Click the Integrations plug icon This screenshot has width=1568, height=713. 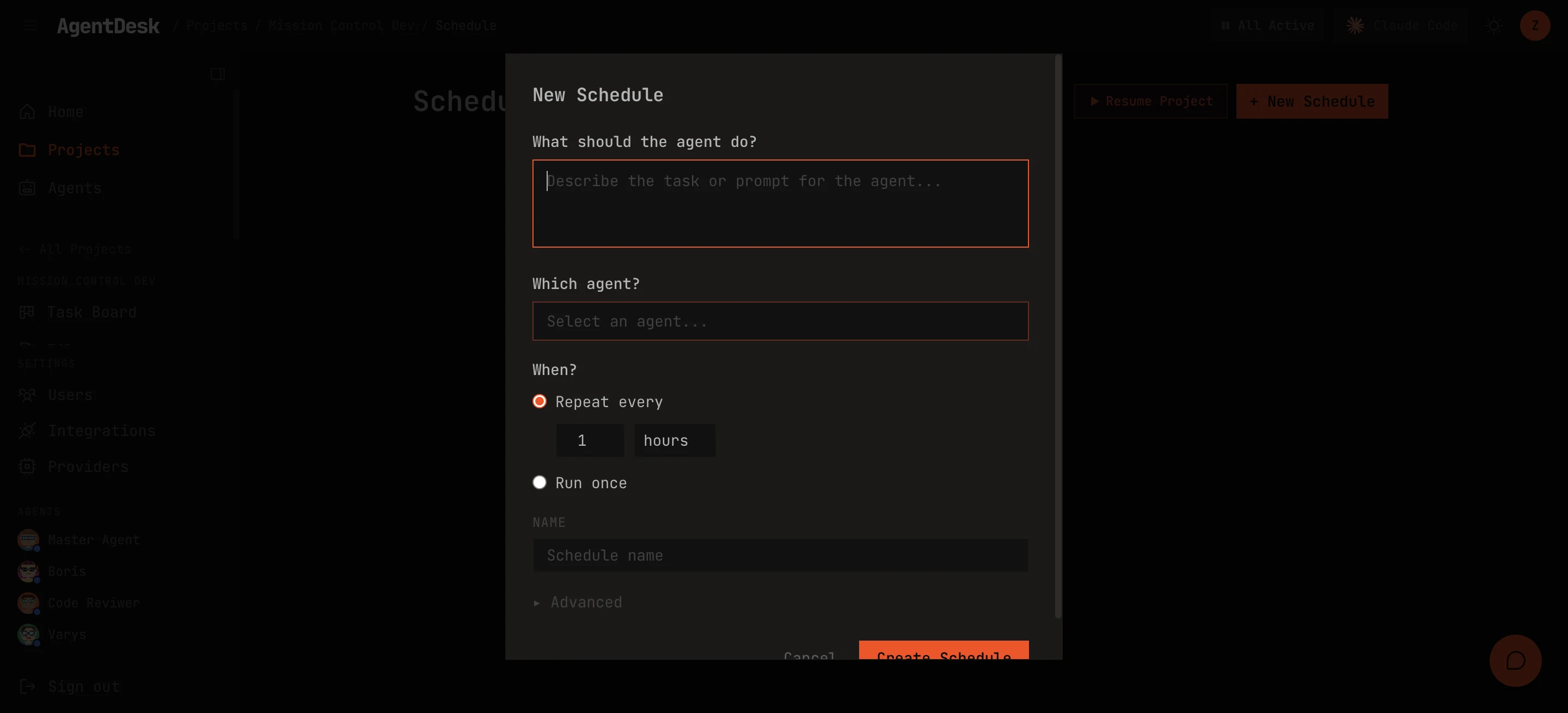pos(27,431)
